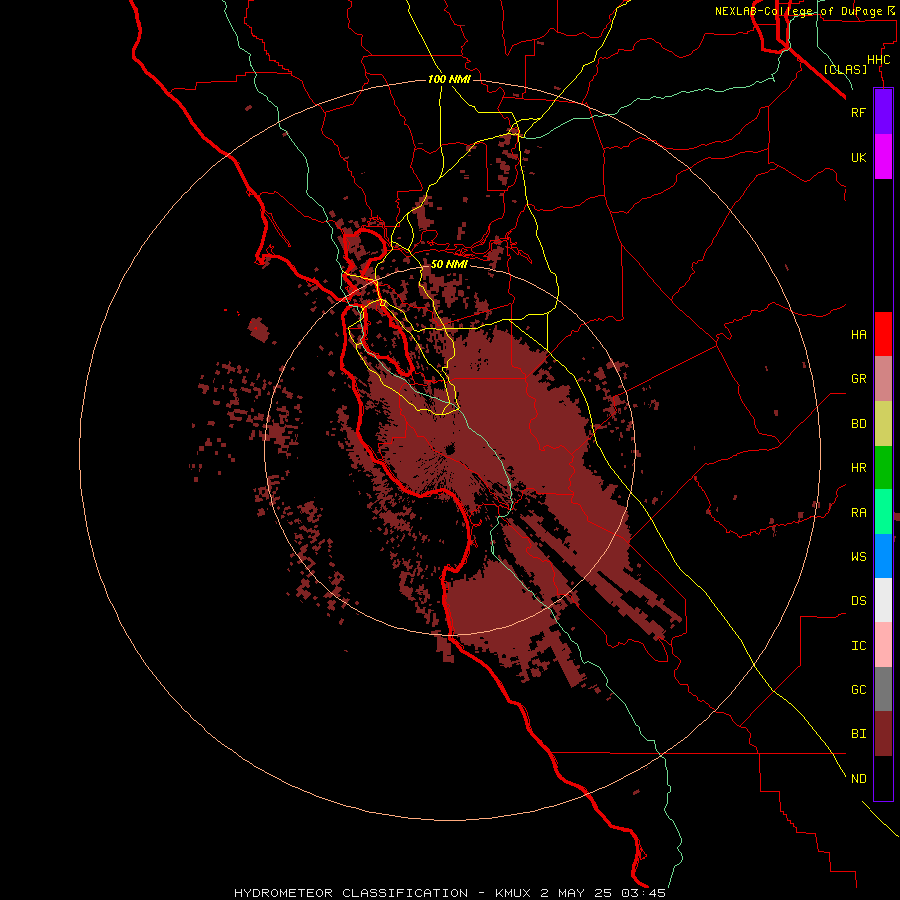Click the isolated echo patch offshore to the west
The width and height of the screenshot is (900, 900).
pyautogui.click(x=258, y=329)
